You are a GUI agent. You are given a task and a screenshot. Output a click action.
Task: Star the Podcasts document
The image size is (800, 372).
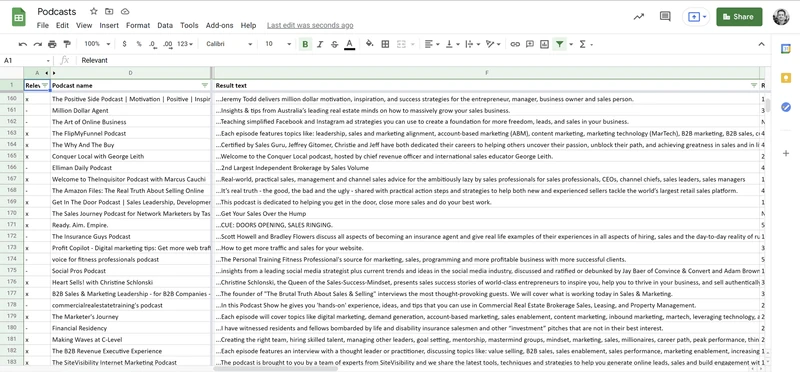[94, 11]
